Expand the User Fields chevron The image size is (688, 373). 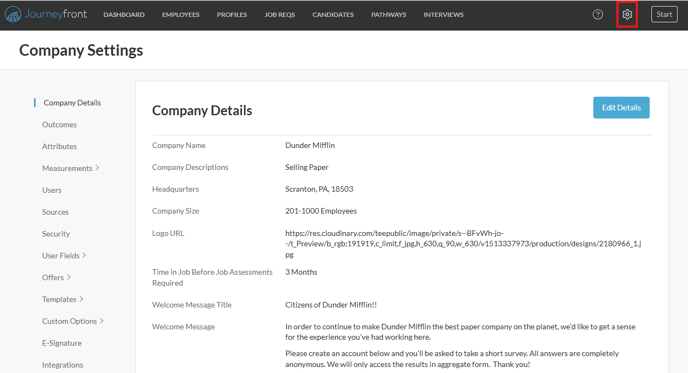(x=84, y=255)
